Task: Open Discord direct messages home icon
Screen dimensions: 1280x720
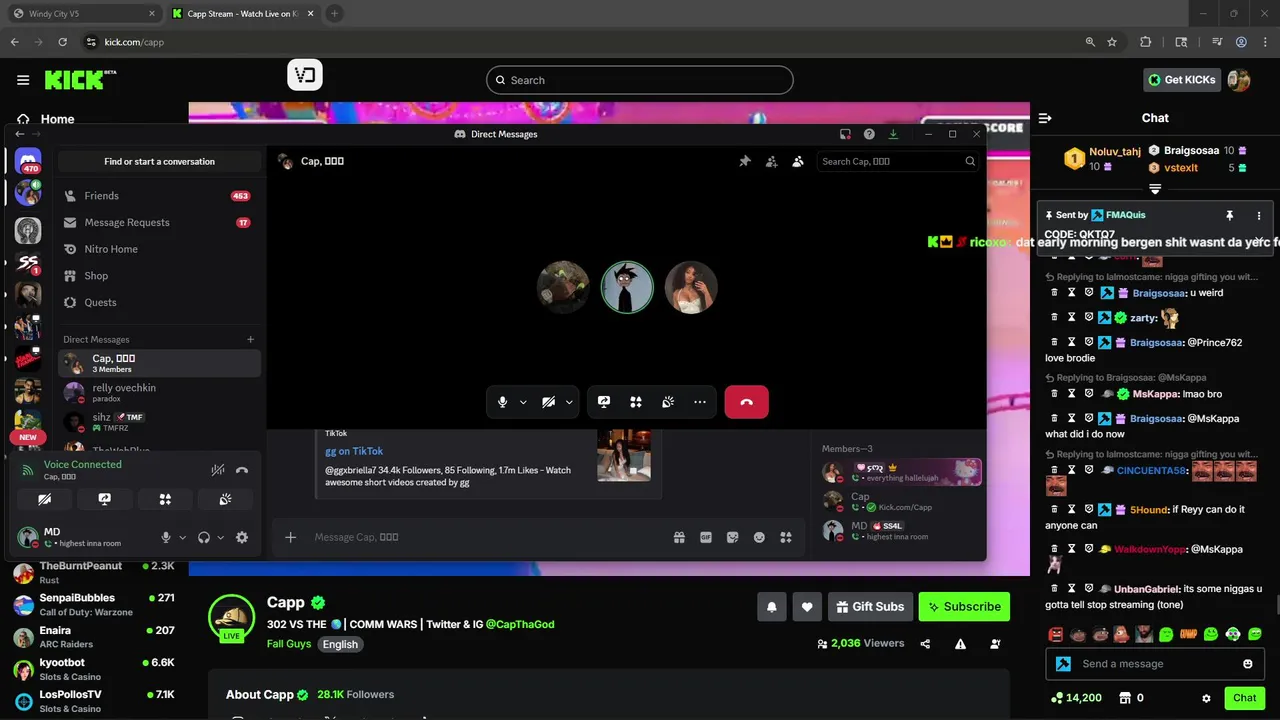Action: [28, 160]
